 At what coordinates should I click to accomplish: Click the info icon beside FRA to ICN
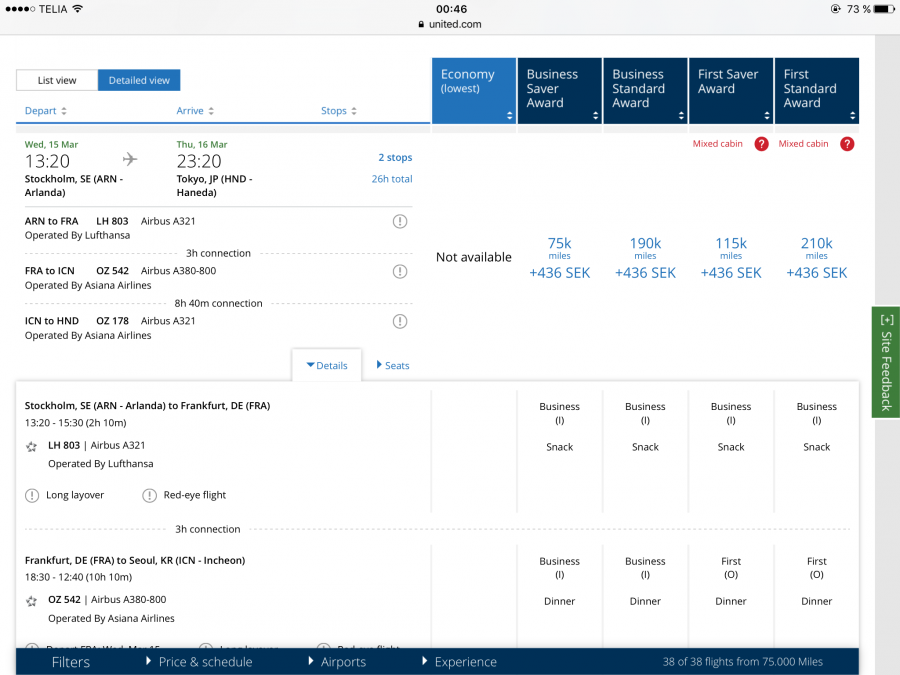(x=400, y=272)
